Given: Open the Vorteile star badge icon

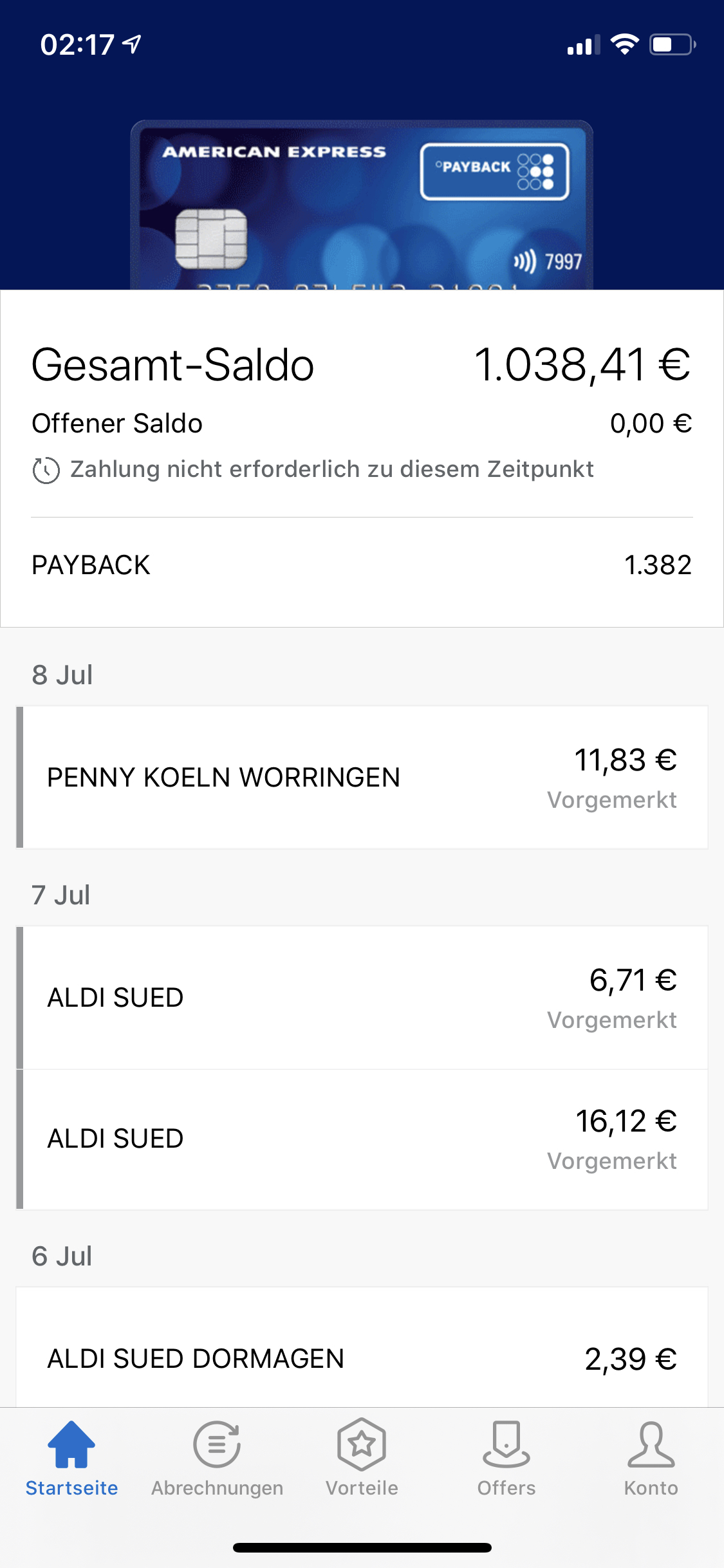Looking at the screenshot, I should 362,1444.
